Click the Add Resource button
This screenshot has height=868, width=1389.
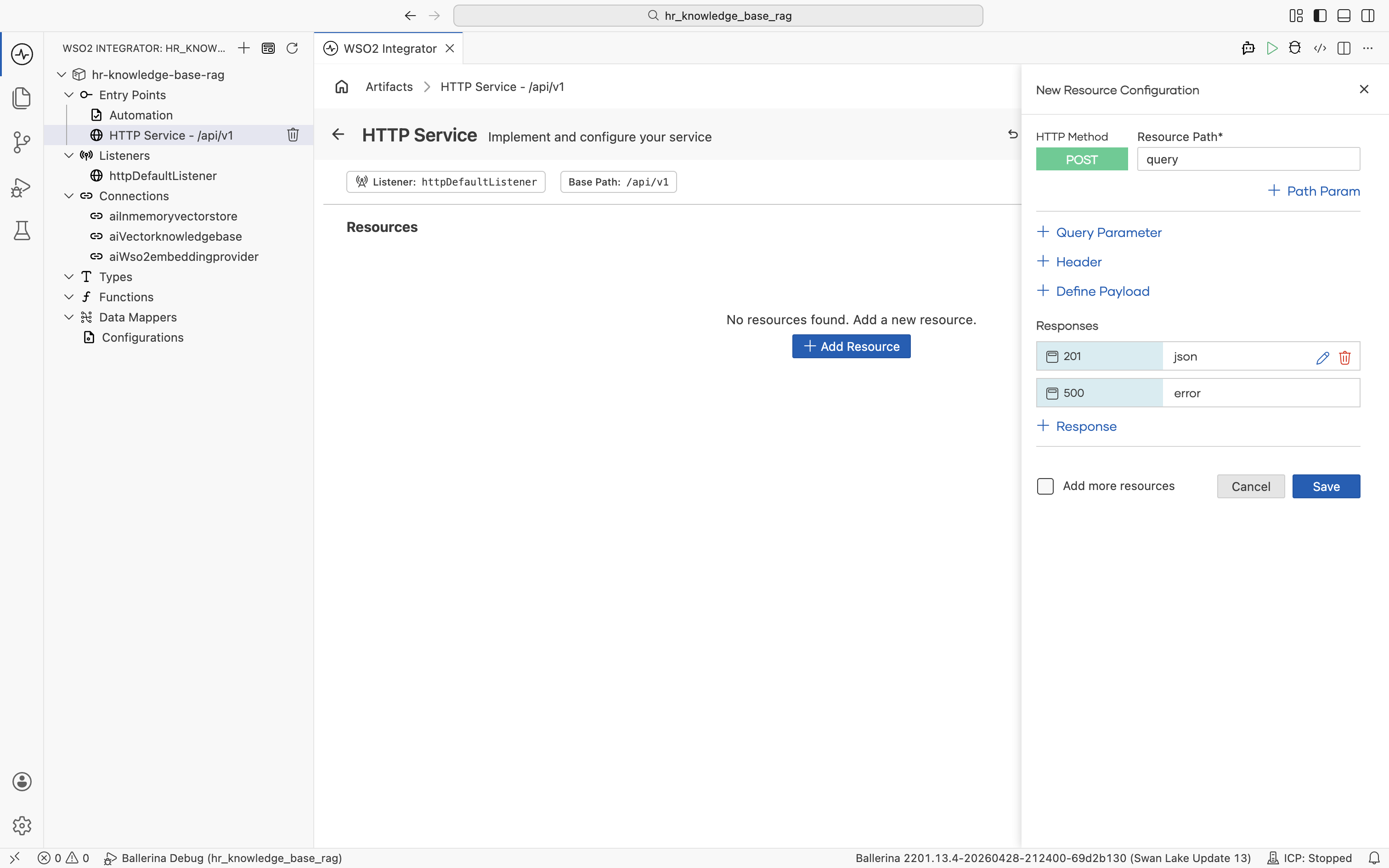coord(851,346)
